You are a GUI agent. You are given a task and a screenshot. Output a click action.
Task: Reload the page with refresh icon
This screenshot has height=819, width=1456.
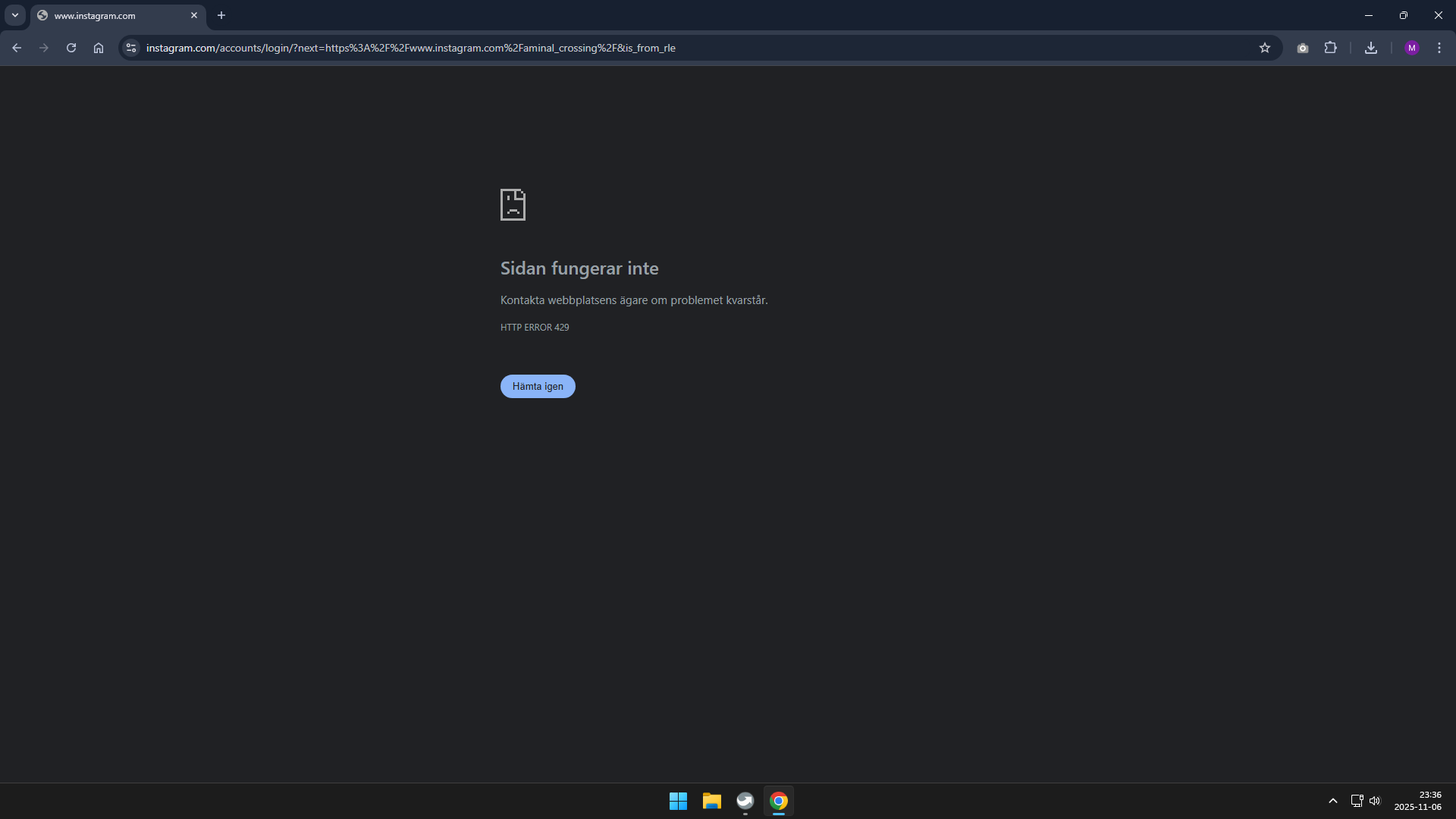pos(71,48)
